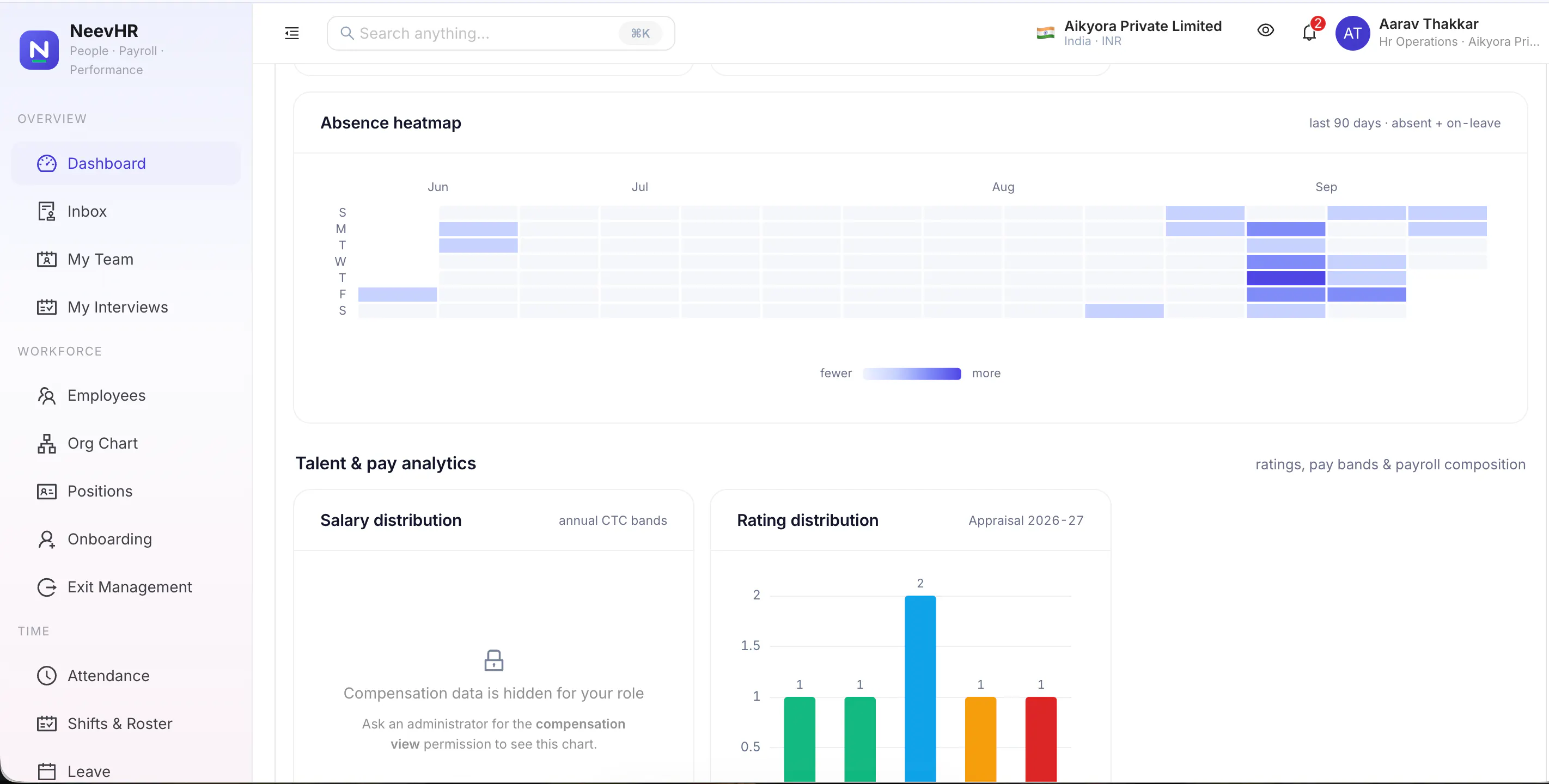The width and height of the screenshot is (1549, 784).
Task: Click the NeevHR logo icon
Action: tap(39, 50)
